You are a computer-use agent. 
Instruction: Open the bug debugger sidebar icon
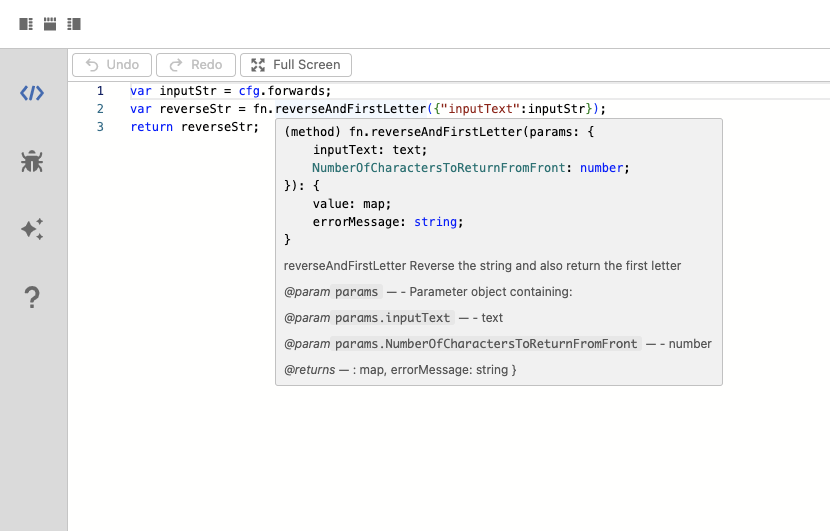[x=32, y=161]
